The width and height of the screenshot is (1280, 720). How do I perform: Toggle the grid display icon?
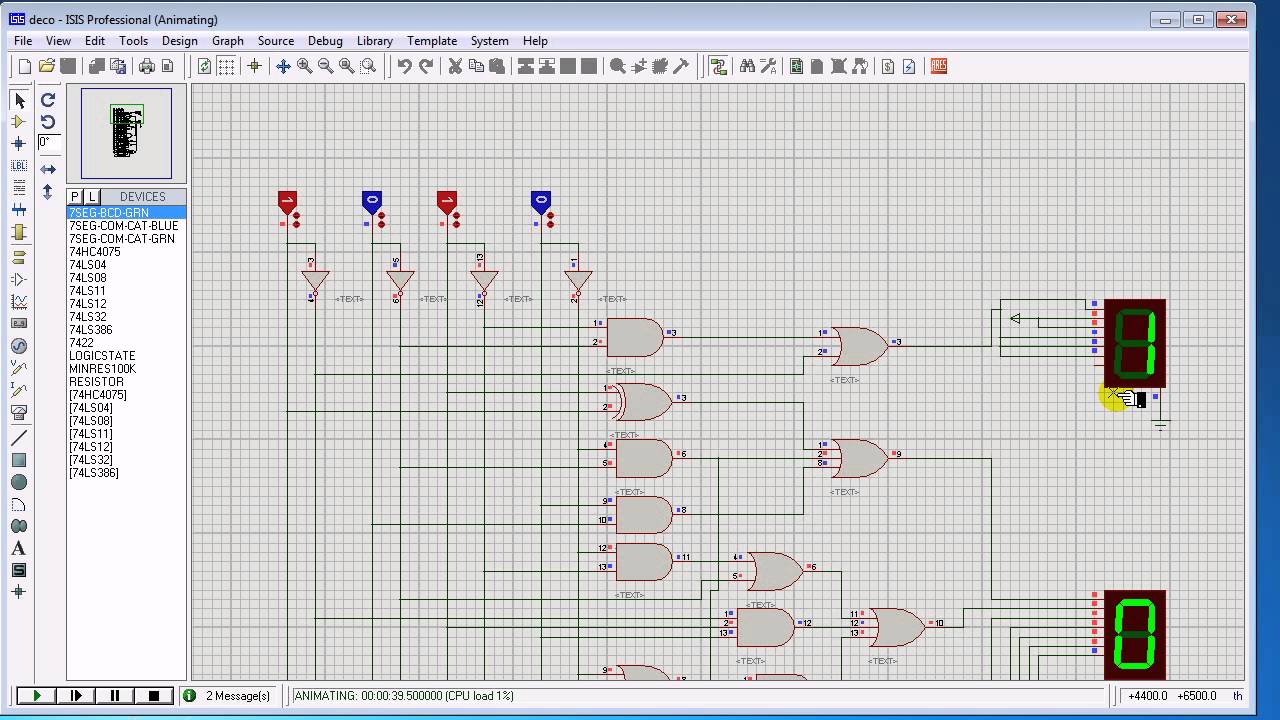tap(227, 66)
